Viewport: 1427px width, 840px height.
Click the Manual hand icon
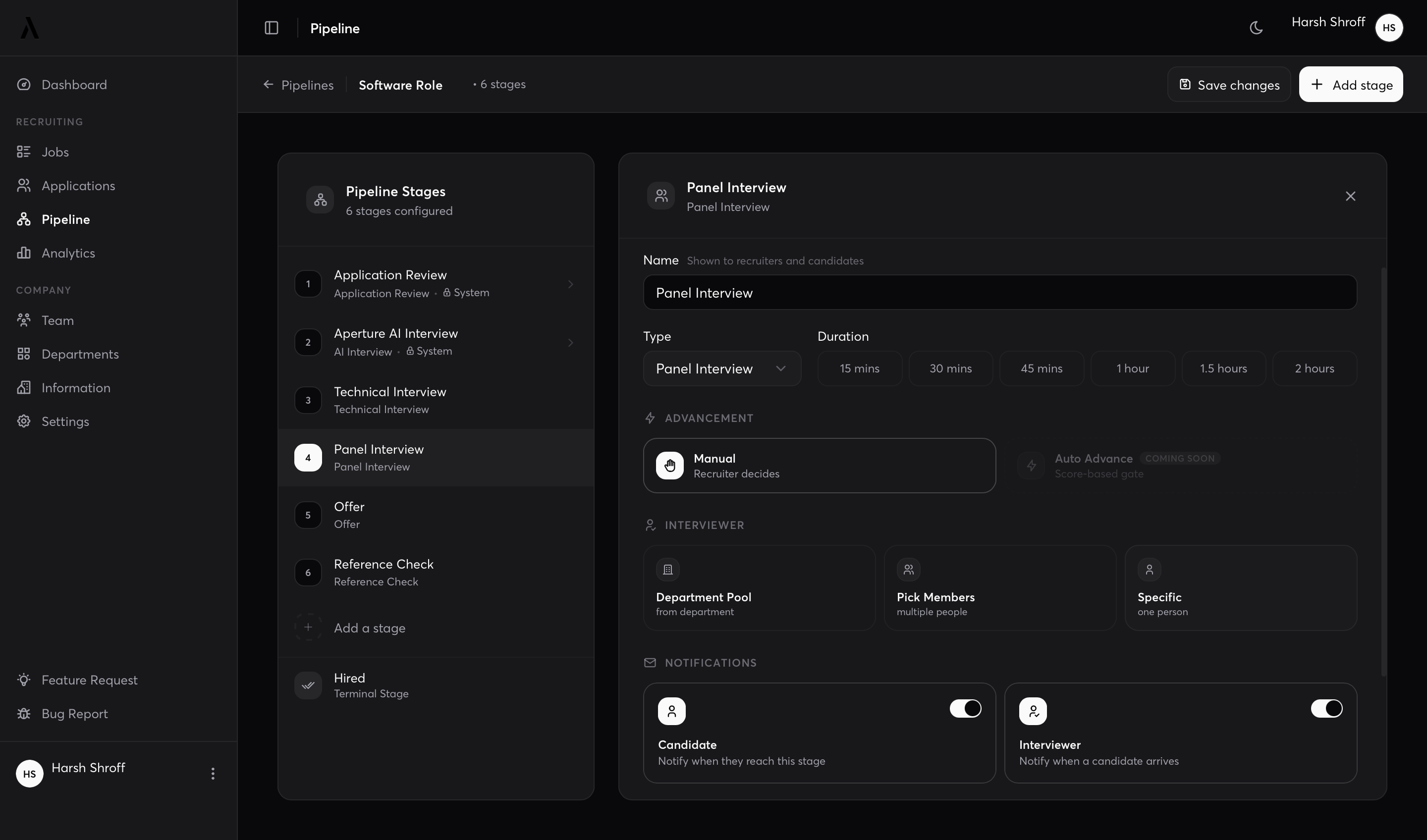click(669, 465)
